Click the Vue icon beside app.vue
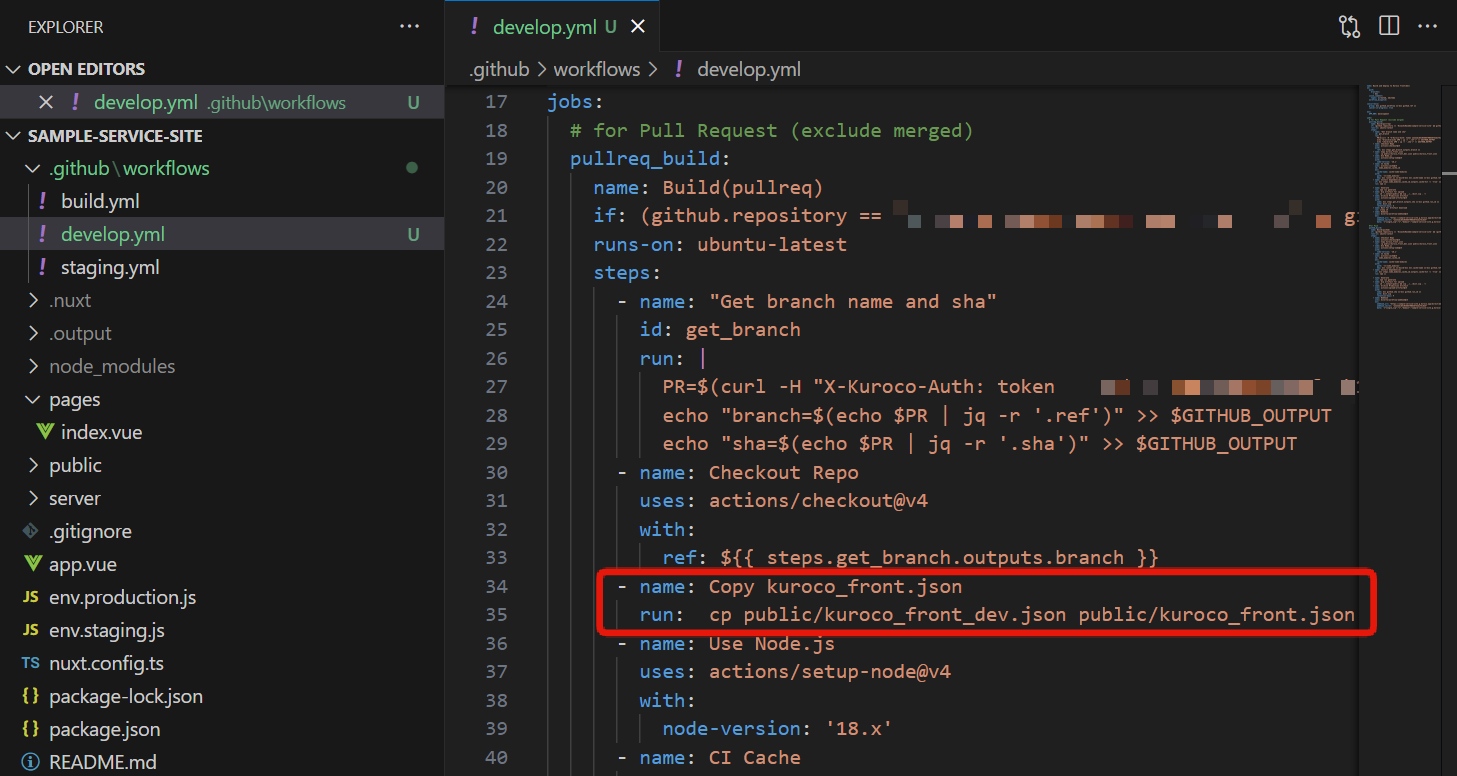 pos(32,564)
